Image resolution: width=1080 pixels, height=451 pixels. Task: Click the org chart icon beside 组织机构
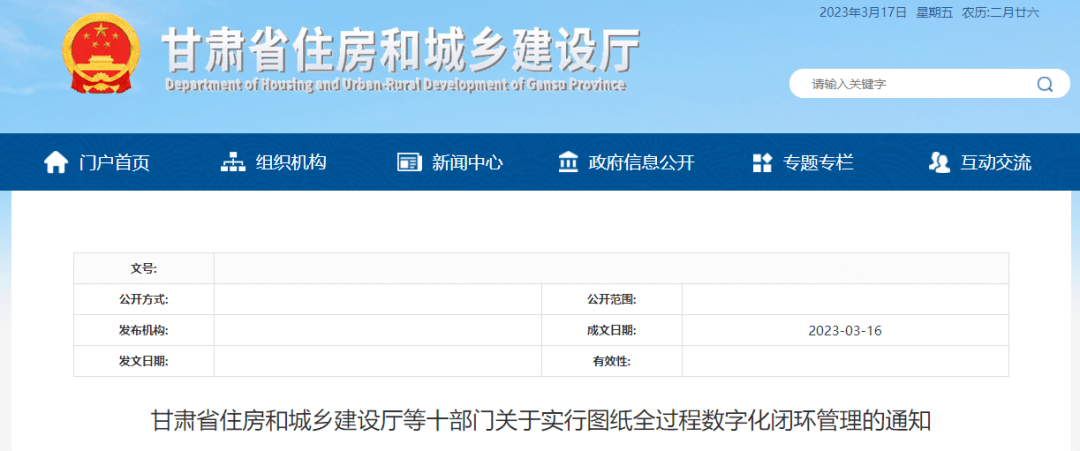233,163
